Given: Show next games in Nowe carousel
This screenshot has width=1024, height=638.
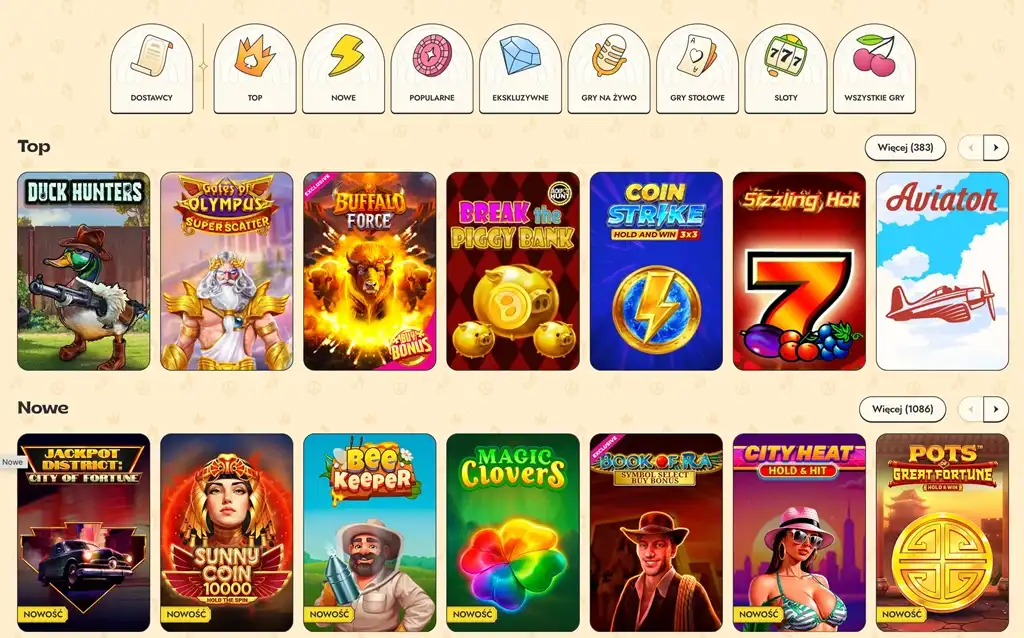Looking at the screenshot, I should pyautogui.click(x=996, y=409).
